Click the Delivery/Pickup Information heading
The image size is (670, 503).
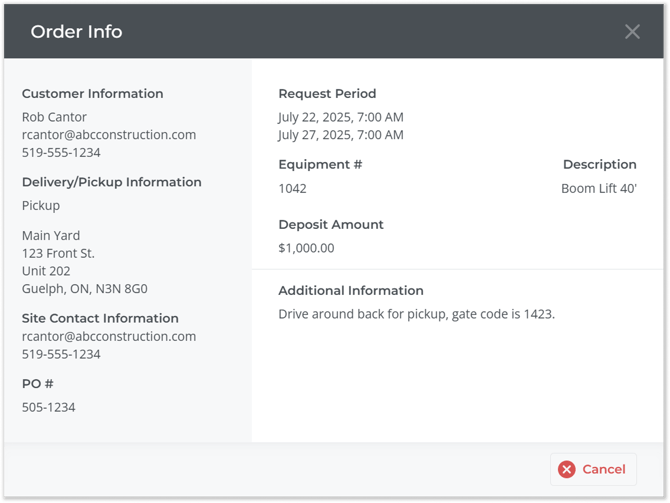(x=111, y=182)
